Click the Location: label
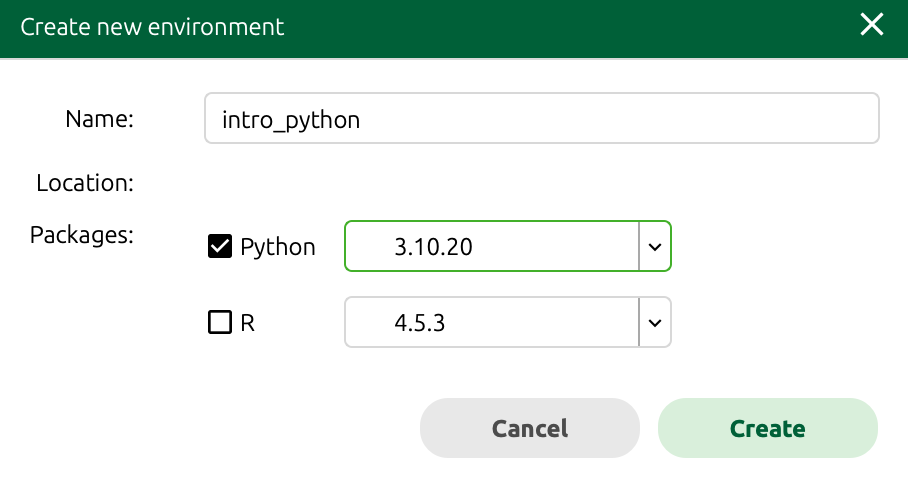 [84, 183]
